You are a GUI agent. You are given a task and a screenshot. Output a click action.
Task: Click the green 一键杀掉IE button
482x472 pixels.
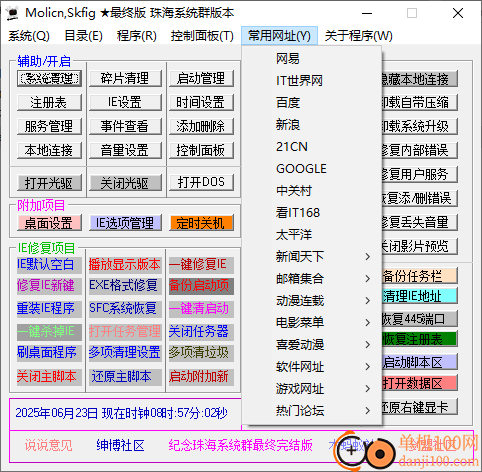click(x=49, y=331)
